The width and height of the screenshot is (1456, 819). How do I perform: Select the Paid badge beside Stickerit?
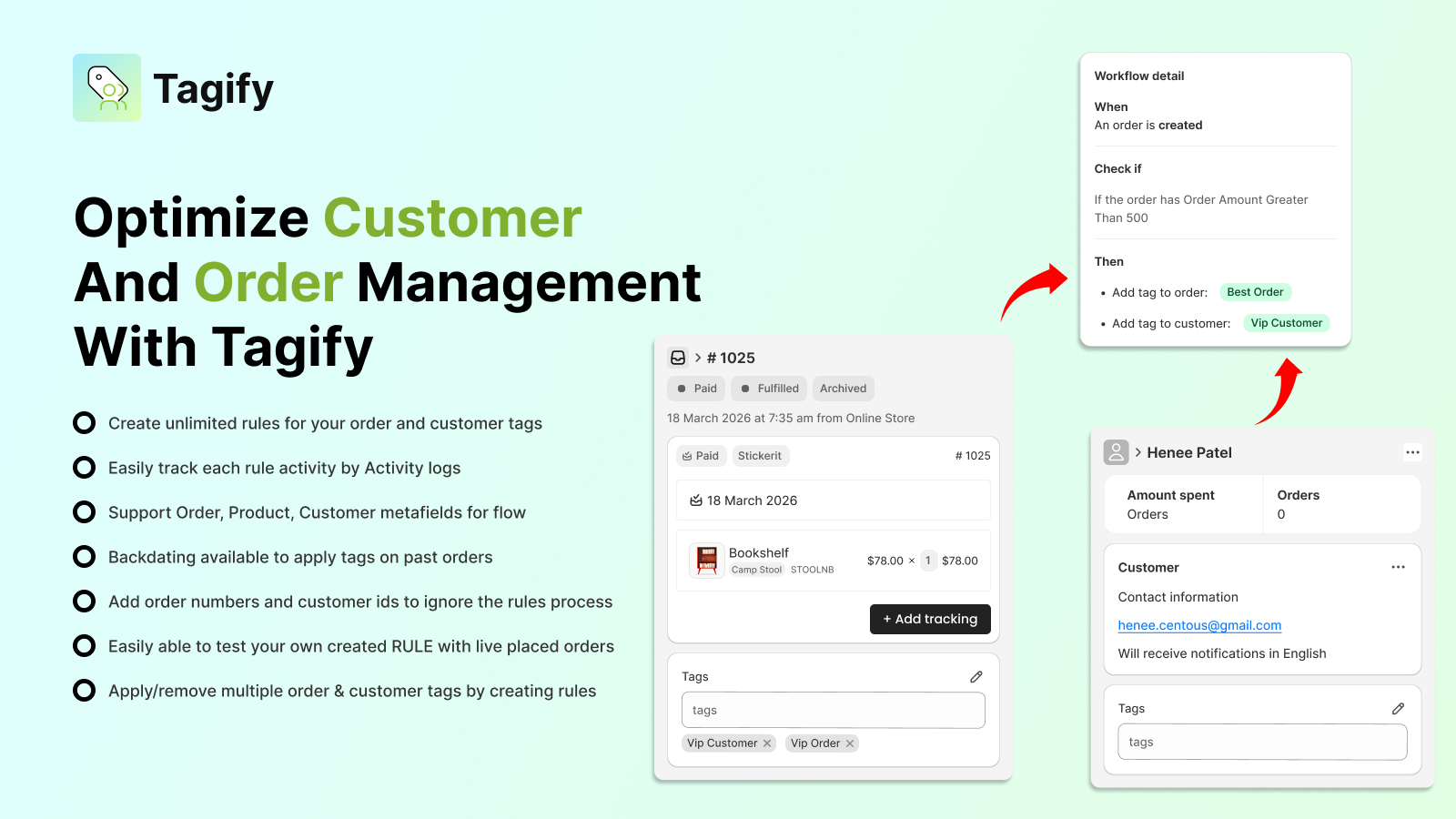(701, 456)
